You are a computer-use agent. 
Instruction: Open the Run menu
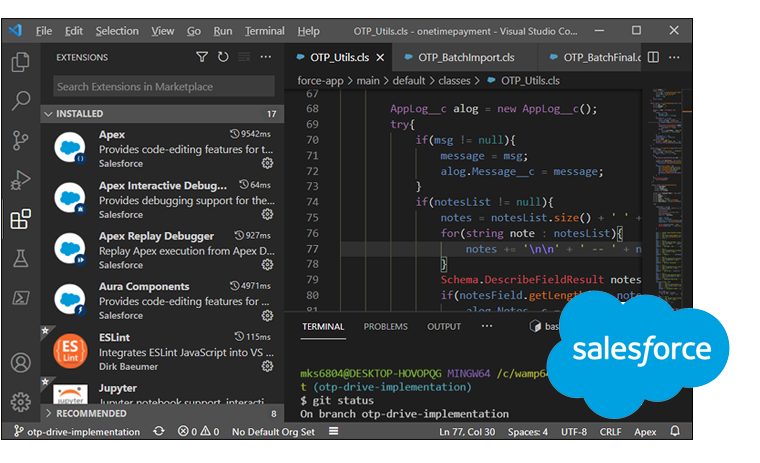(222, 31)
